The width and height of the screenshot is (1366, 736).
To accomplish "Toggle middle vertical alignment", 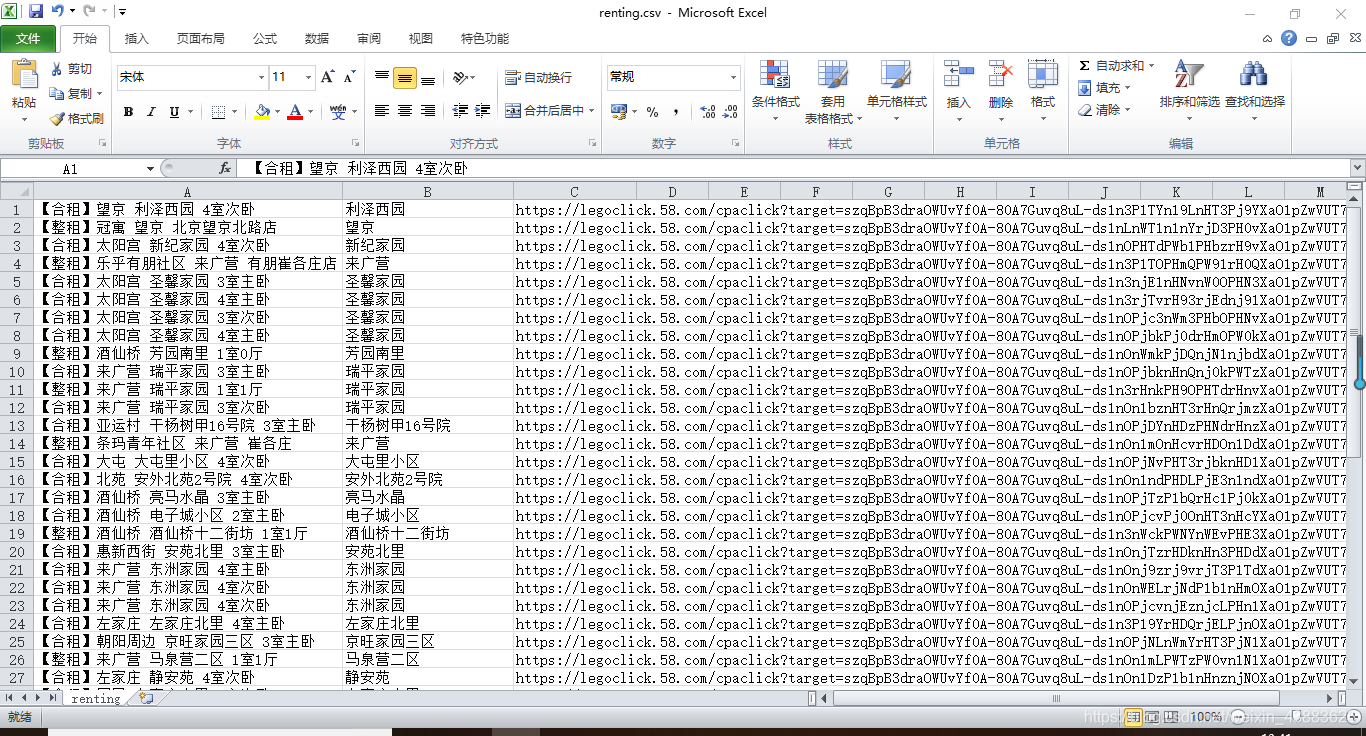I will [x=405, y=78].
